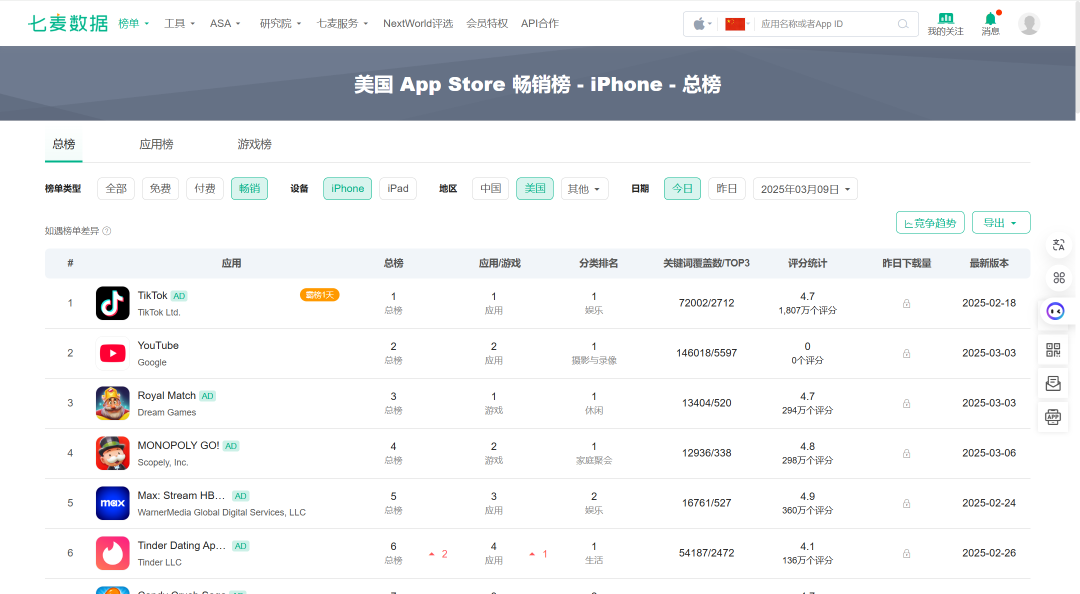Switch to the 游戏榜 tab
This screenshot has width=1080, height=594.
coord(254,145)
